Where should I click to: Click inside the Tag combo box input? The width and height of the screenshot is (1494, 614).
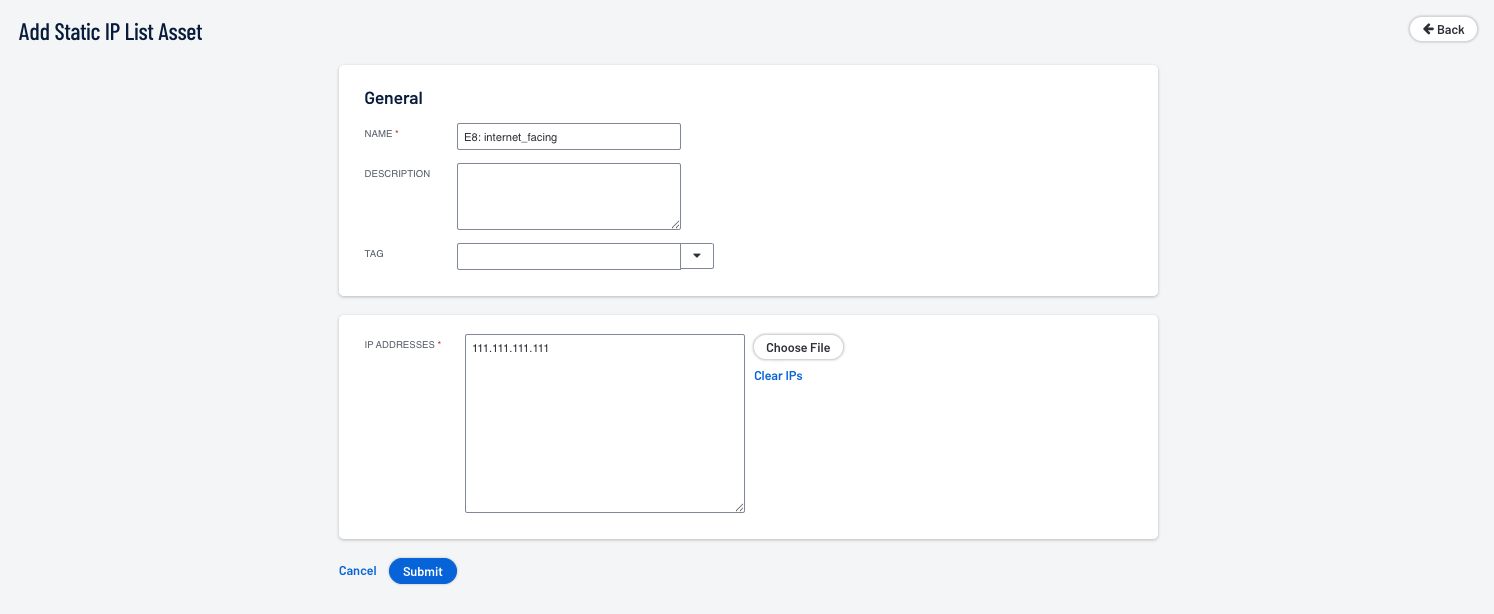568,256
